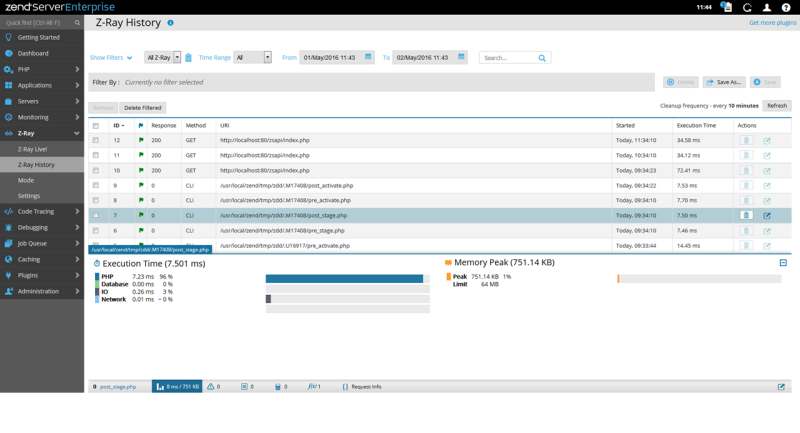Open the Time Range All dropdown

pos(252,58)
